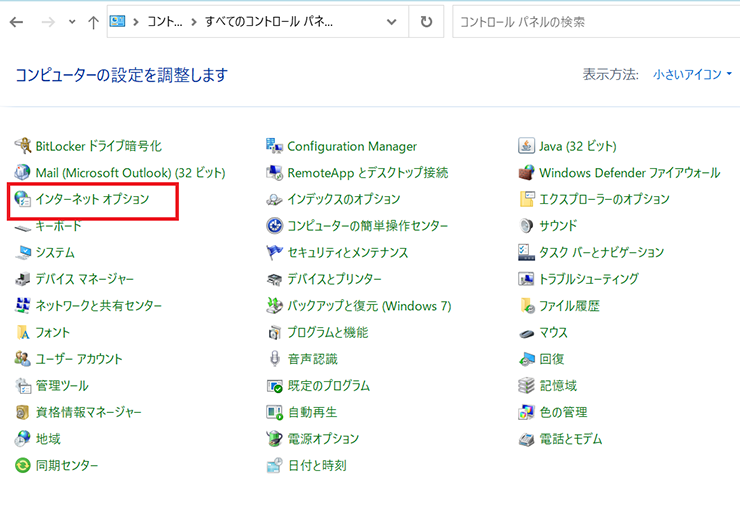The image size is (740, 508).
Task: Open the 電源オプション icon
Action: [275, 439]
